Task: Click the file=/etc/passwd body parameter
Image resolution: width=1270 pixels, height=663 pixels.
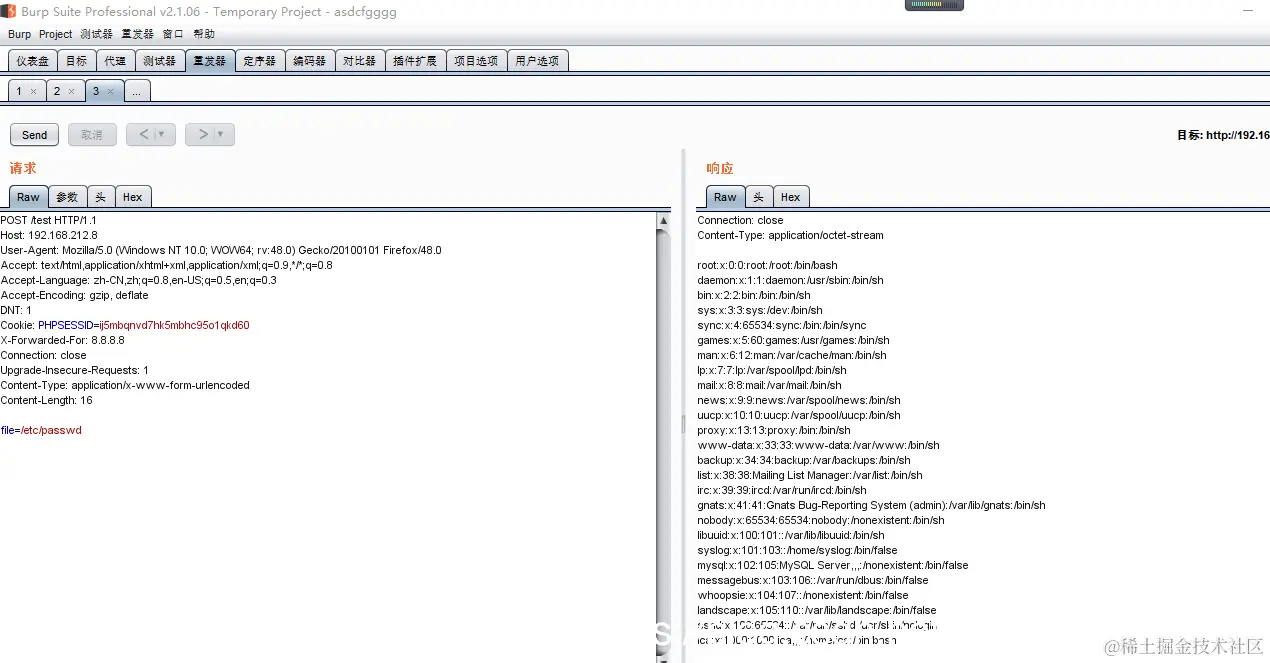Action: point(41,430)
